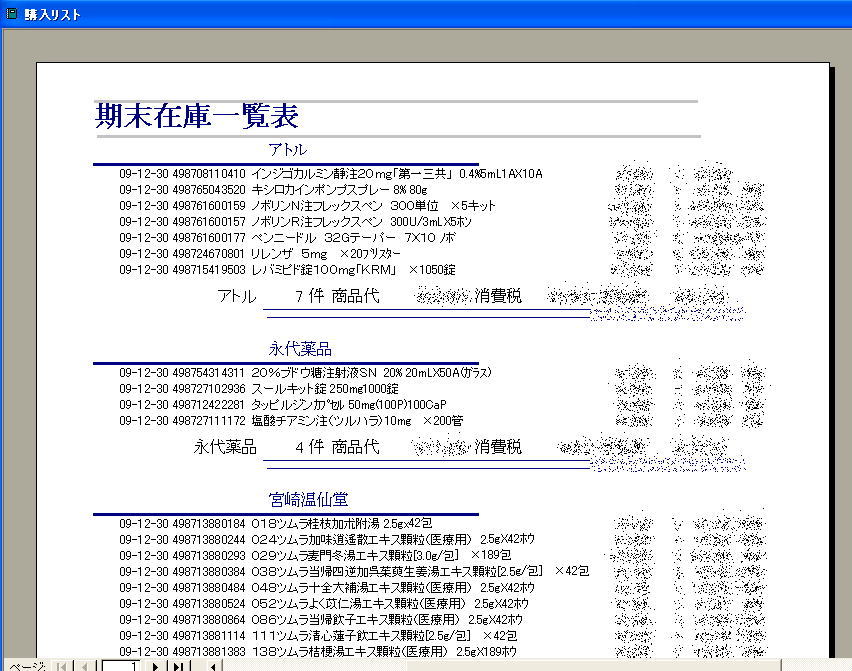Click the page number input field
This screenshot has width=852, height=671.
(121, 666)
